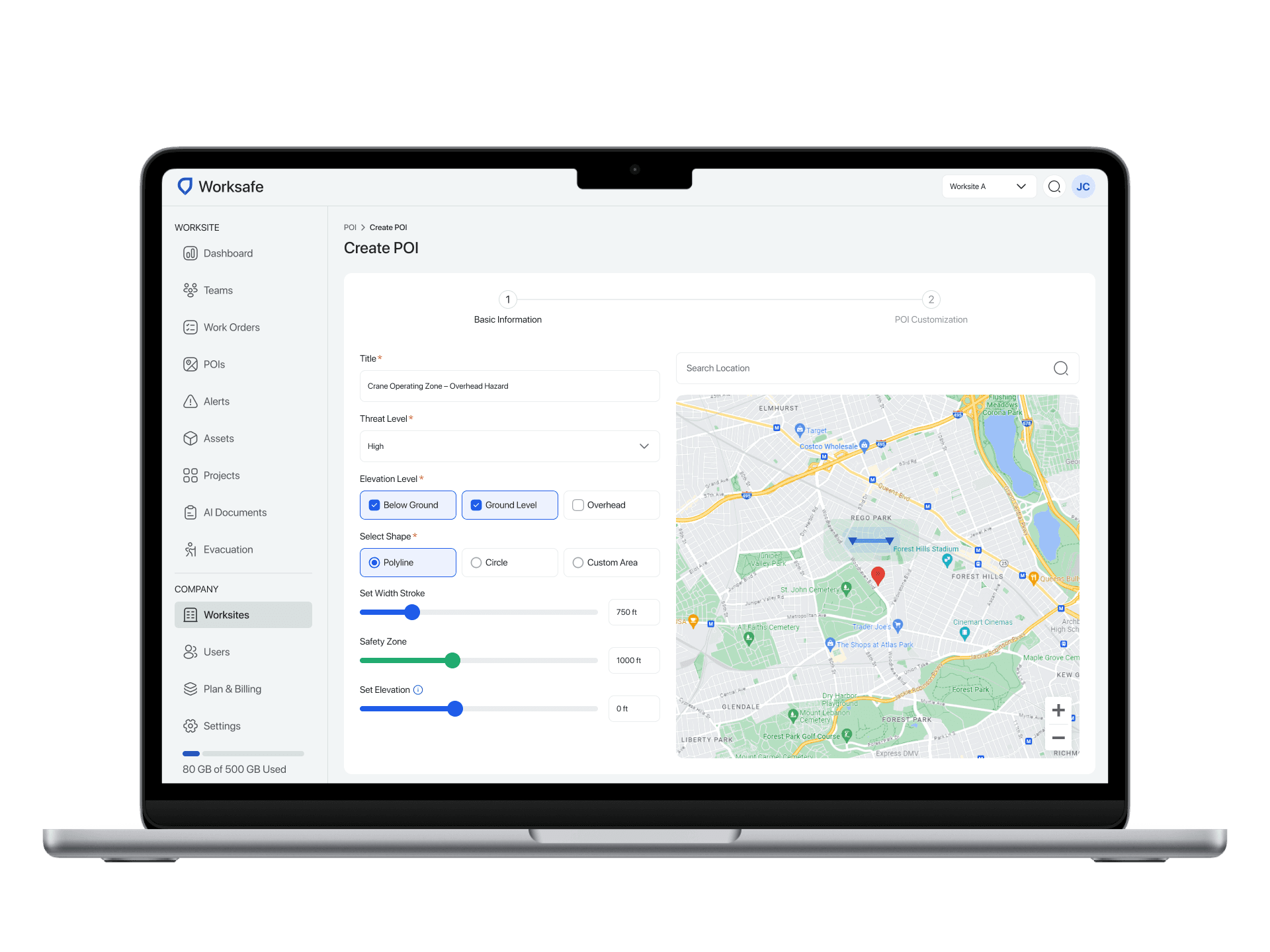The width and height of the screenshot is (1270, 952).
Task: Click the Set Elevation info icon
Action: point(418,690)
